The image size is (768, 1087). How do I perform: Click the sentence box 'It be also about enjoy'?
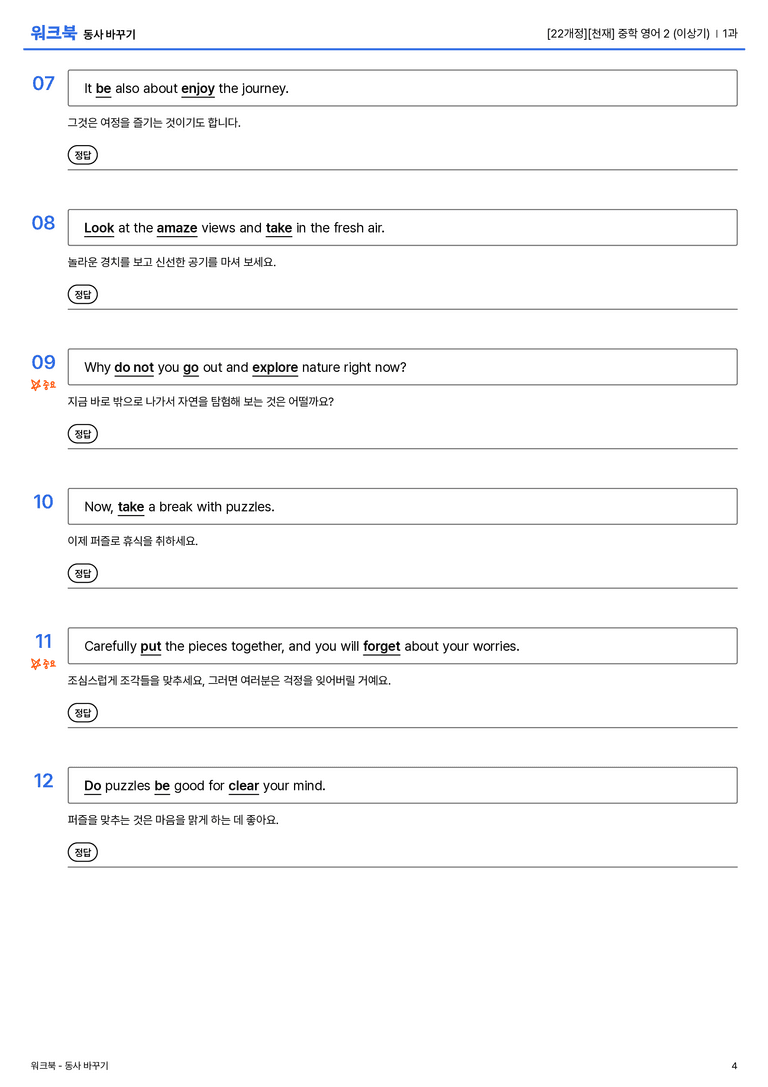402,88
